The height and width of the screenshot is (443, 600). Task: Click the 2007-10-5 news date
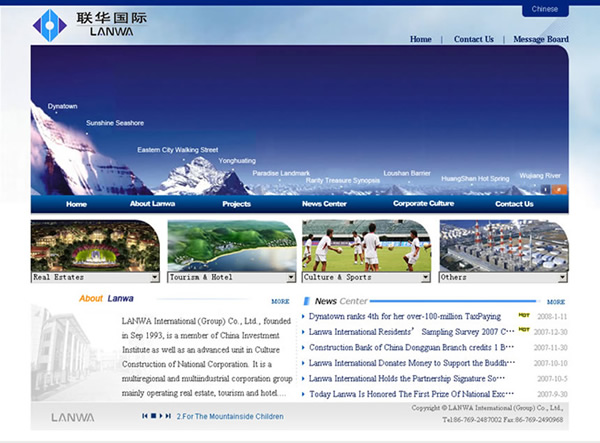point(552,378)
